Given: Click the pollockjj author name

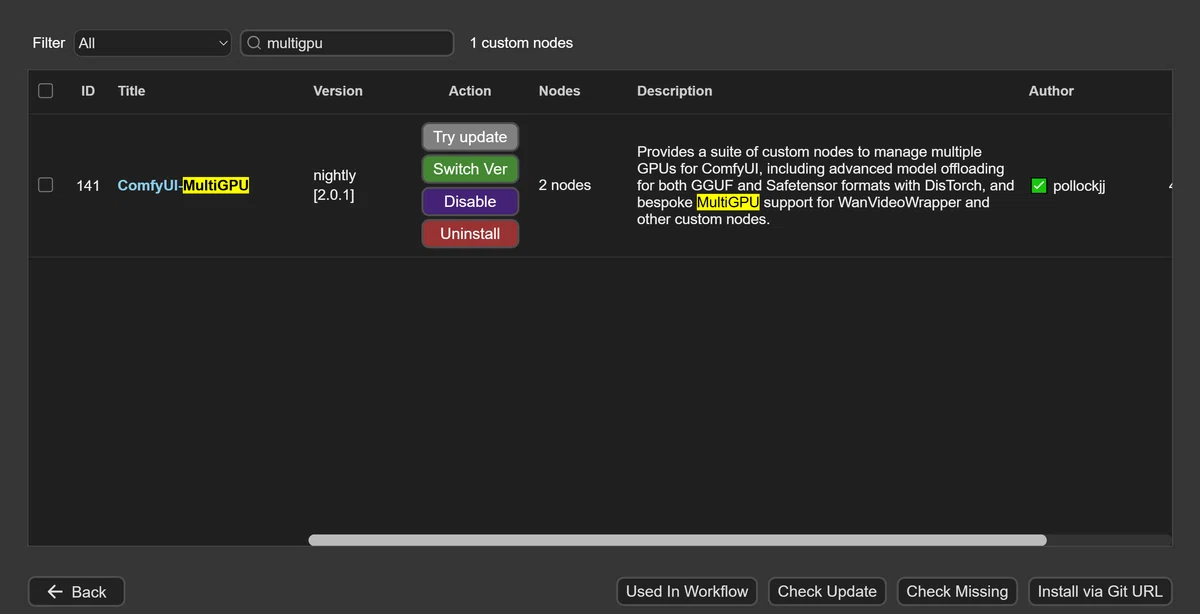Looking at the screenshot, I should click(1079, 186).
